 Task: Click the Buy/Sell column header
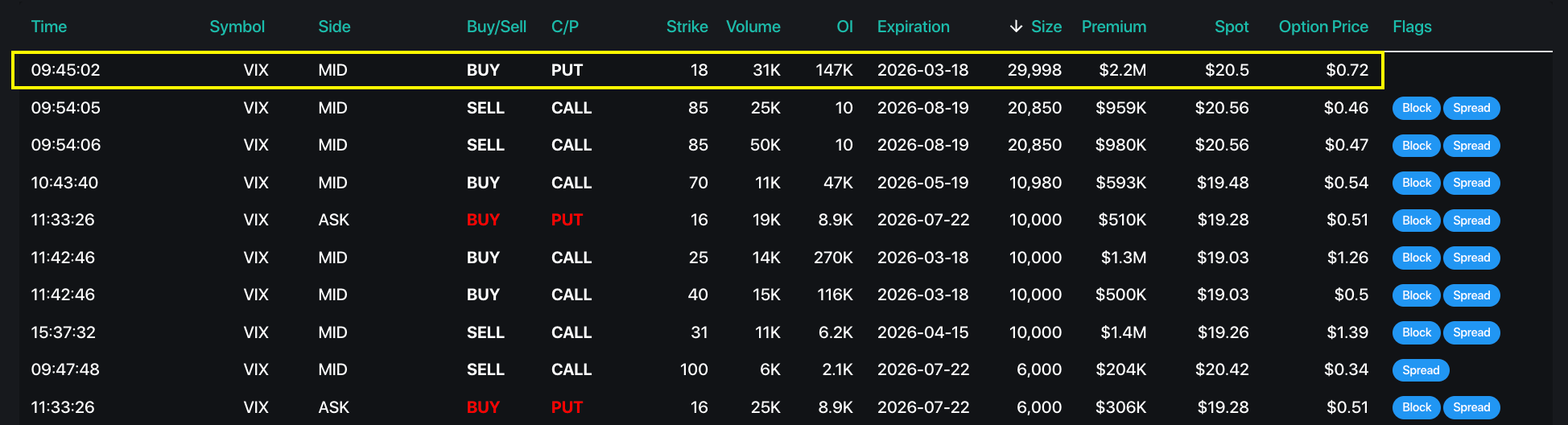coord(497,27)
